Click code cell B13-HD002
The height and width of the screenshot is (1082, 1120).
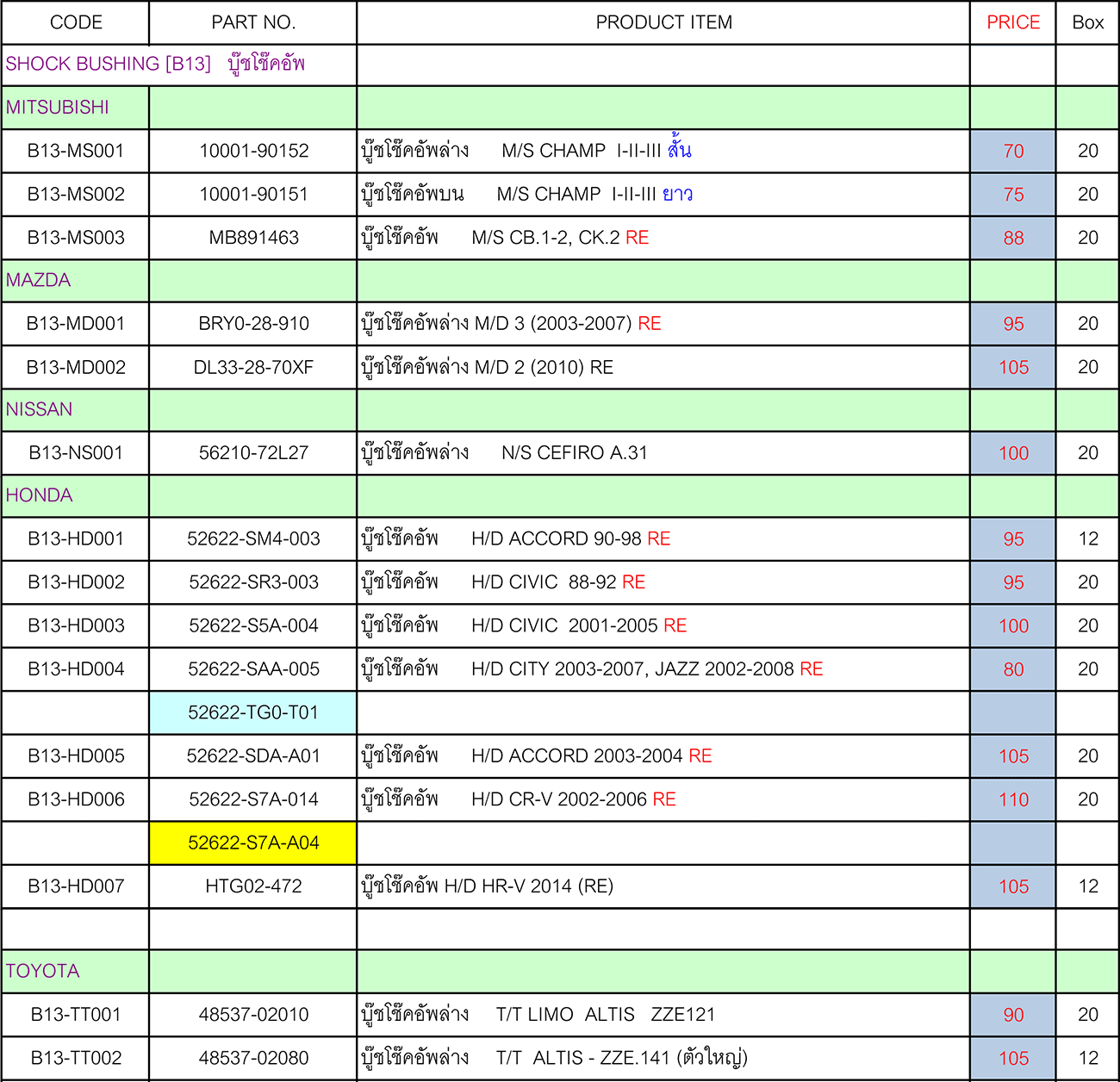point(76,581)
